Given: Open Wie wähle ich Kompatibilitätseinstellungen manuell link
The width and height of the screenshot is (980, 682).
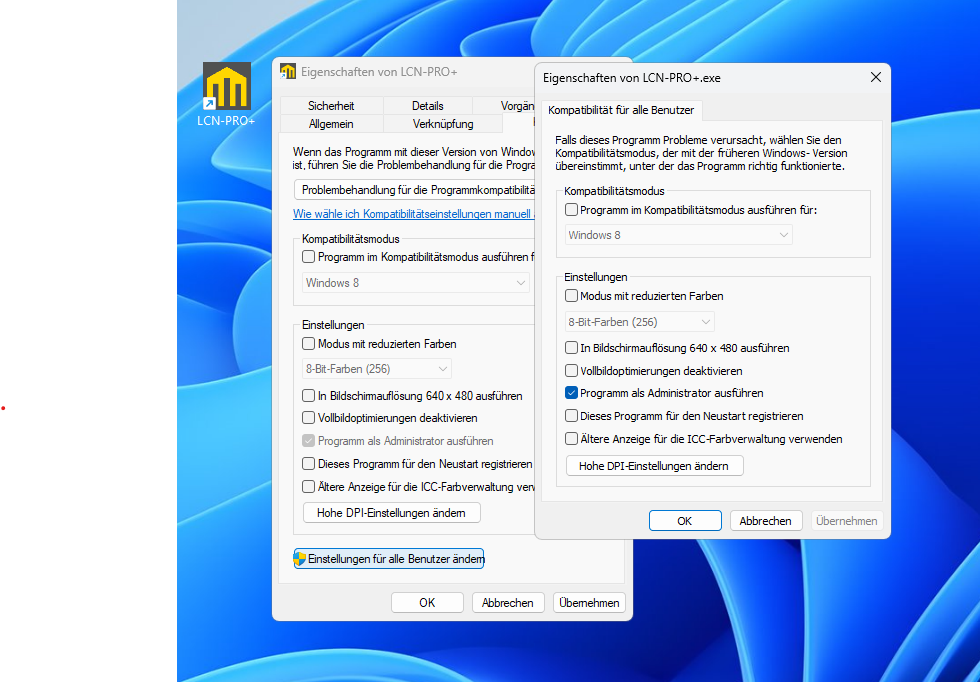Looking at the screenshot, I should pos(414,214).
